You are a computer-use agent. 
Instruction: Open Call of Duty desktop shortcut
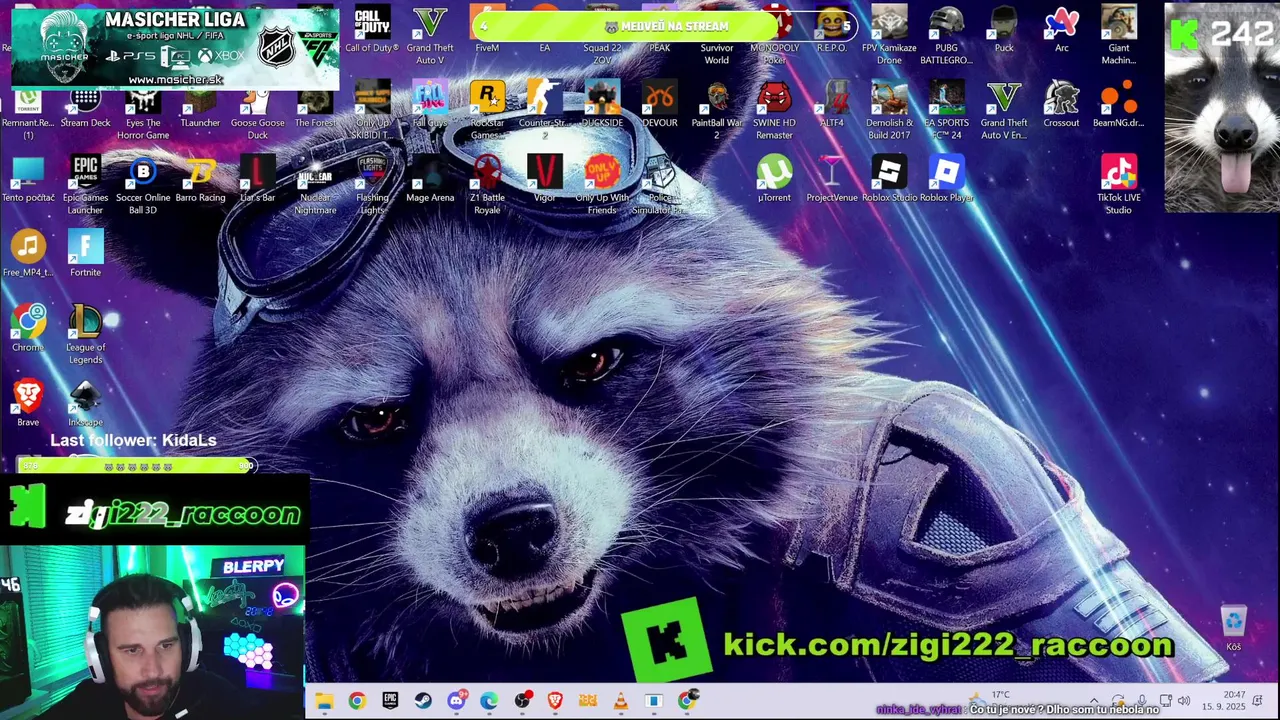click(372, 29)
